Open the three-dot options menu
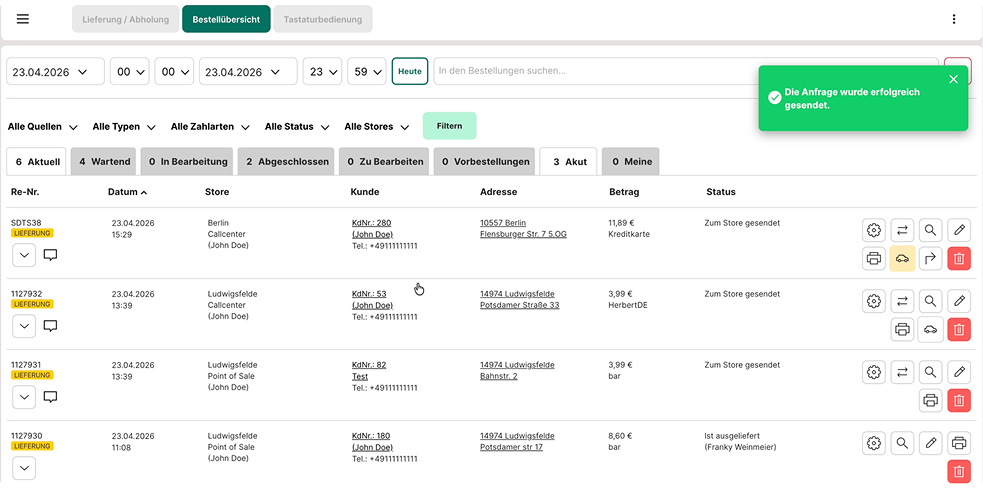This screenshot has width=983, height=488. click(954, 19)
